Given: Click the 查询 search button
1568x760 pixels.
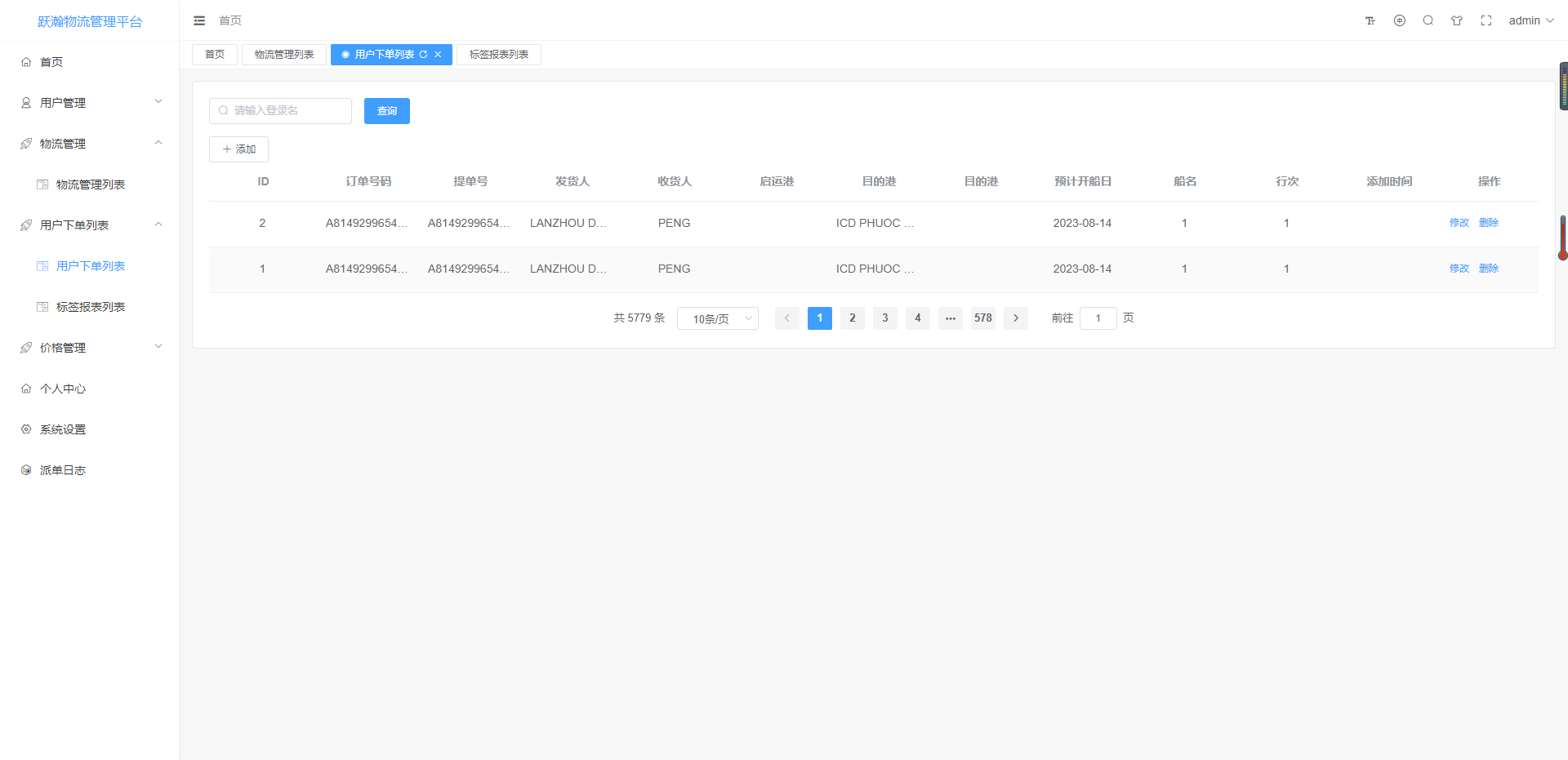Looking at the screenshot, I should [x=387, y=111].
